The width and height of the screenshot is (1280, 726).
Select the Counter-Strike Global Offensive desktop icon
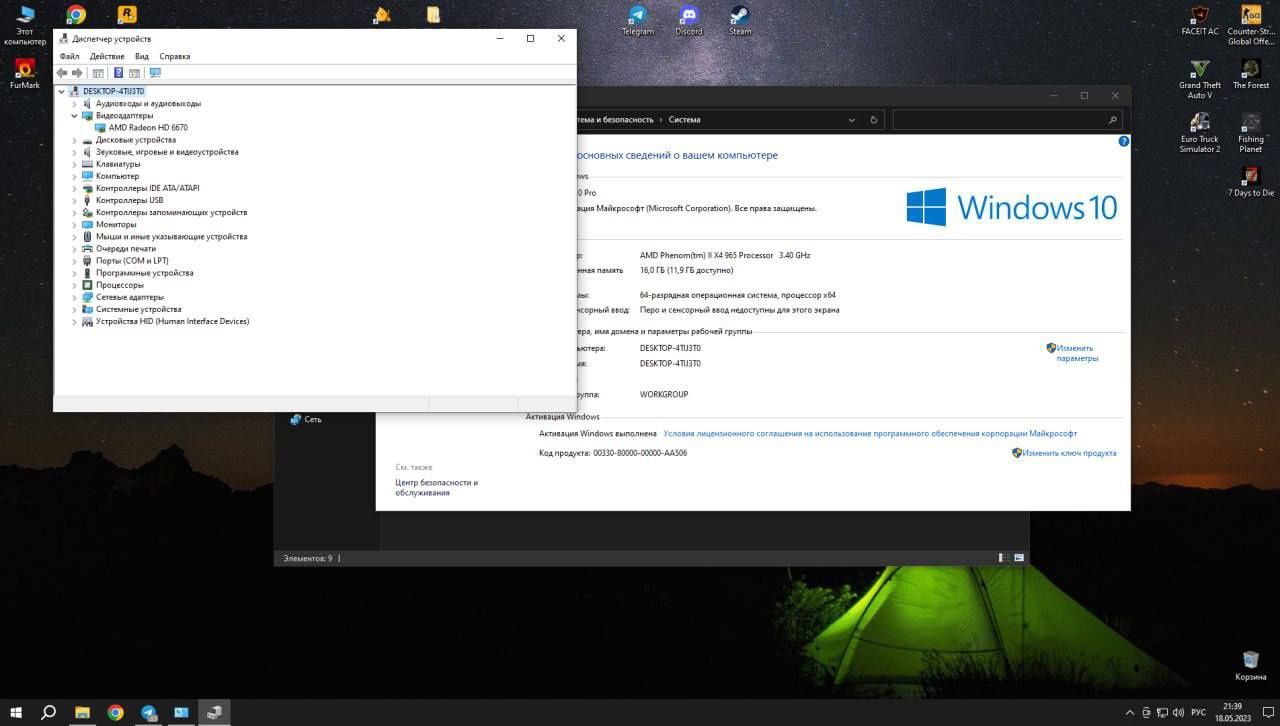pos(1251,25)
